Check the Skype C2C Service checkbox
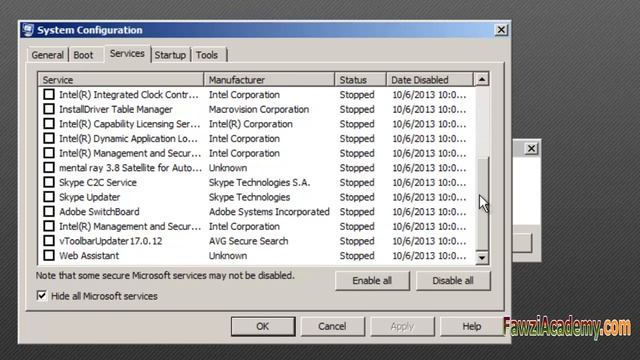Screen dimensions: 640x360 point(49,182)
